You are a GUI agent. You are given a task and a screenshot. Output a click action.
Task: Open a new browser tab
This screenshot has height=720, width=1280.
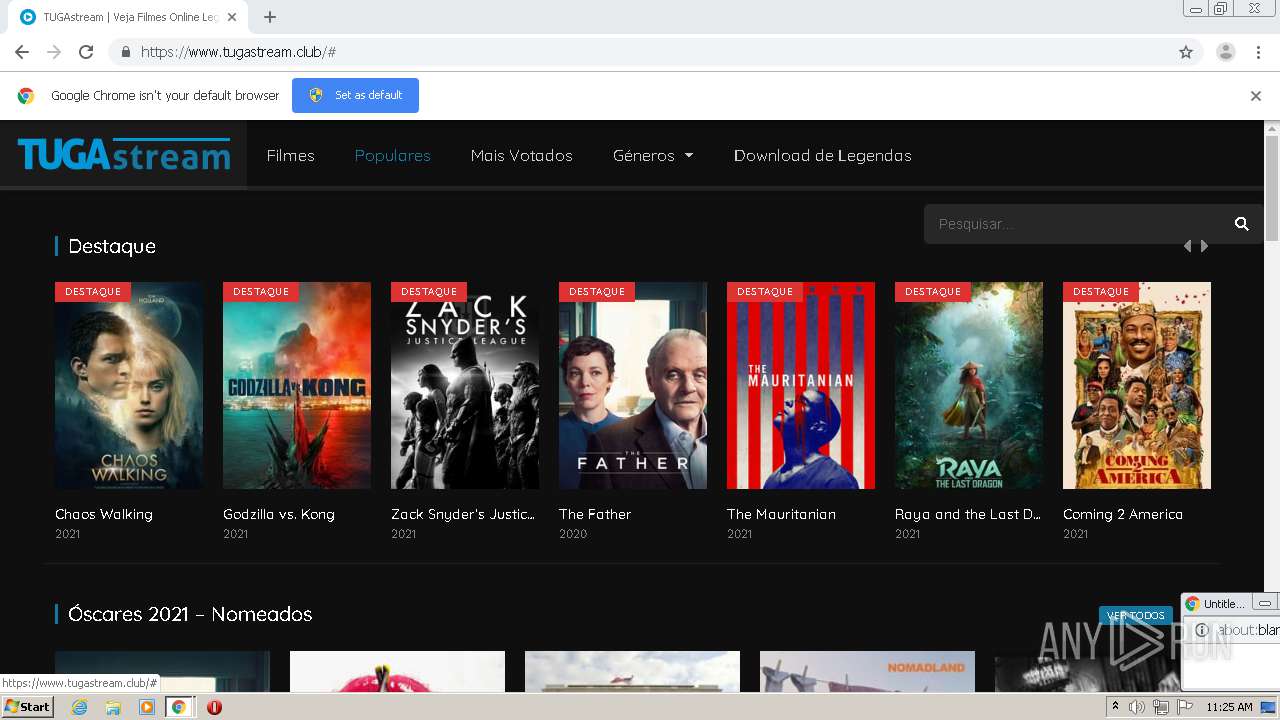[x=270, y=17]
